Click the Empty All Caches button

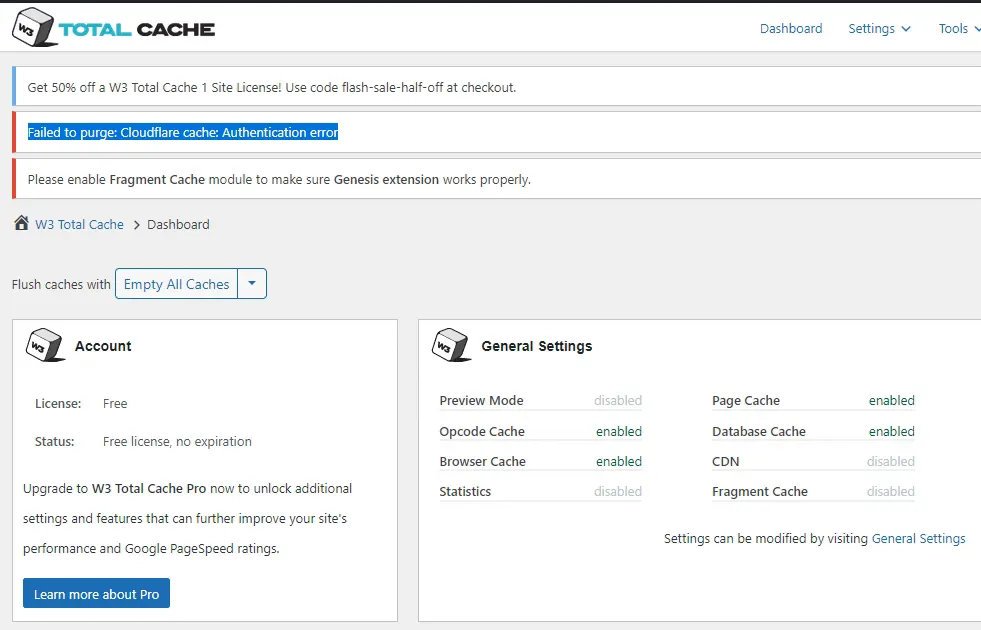pos(176,284)
